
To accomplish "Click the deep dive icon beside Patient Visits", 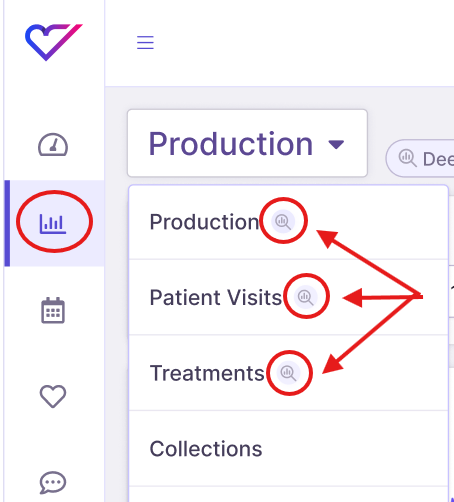I will 305,297.
